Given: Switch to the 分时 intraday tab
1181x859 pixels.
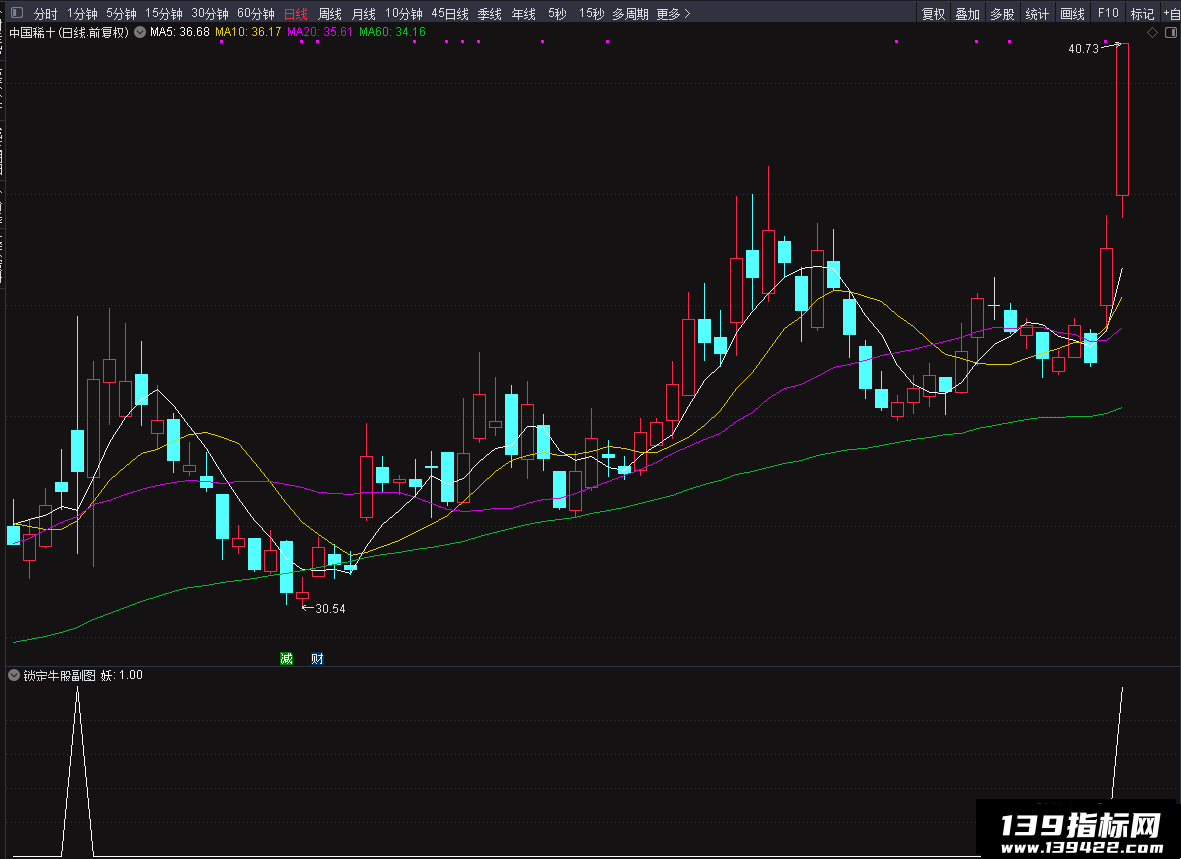Looking at the screenshot, I should 45,14.
